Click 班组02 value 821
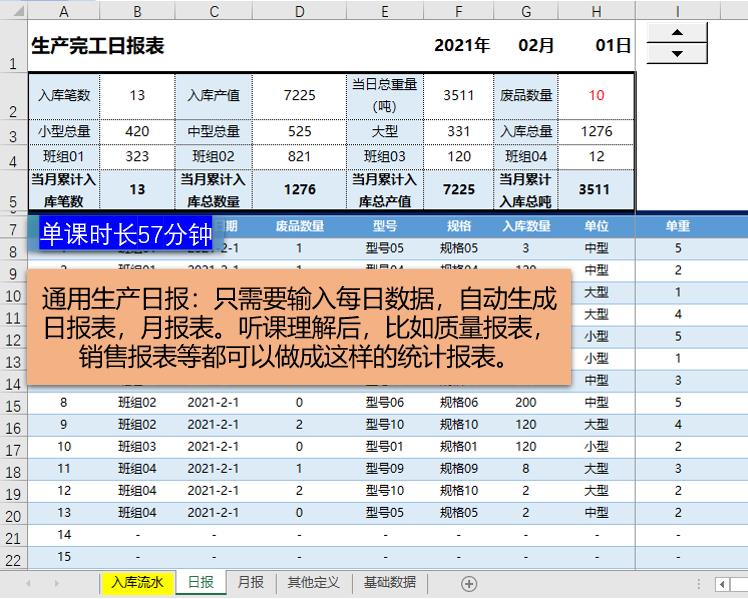 tap(300, 156)
